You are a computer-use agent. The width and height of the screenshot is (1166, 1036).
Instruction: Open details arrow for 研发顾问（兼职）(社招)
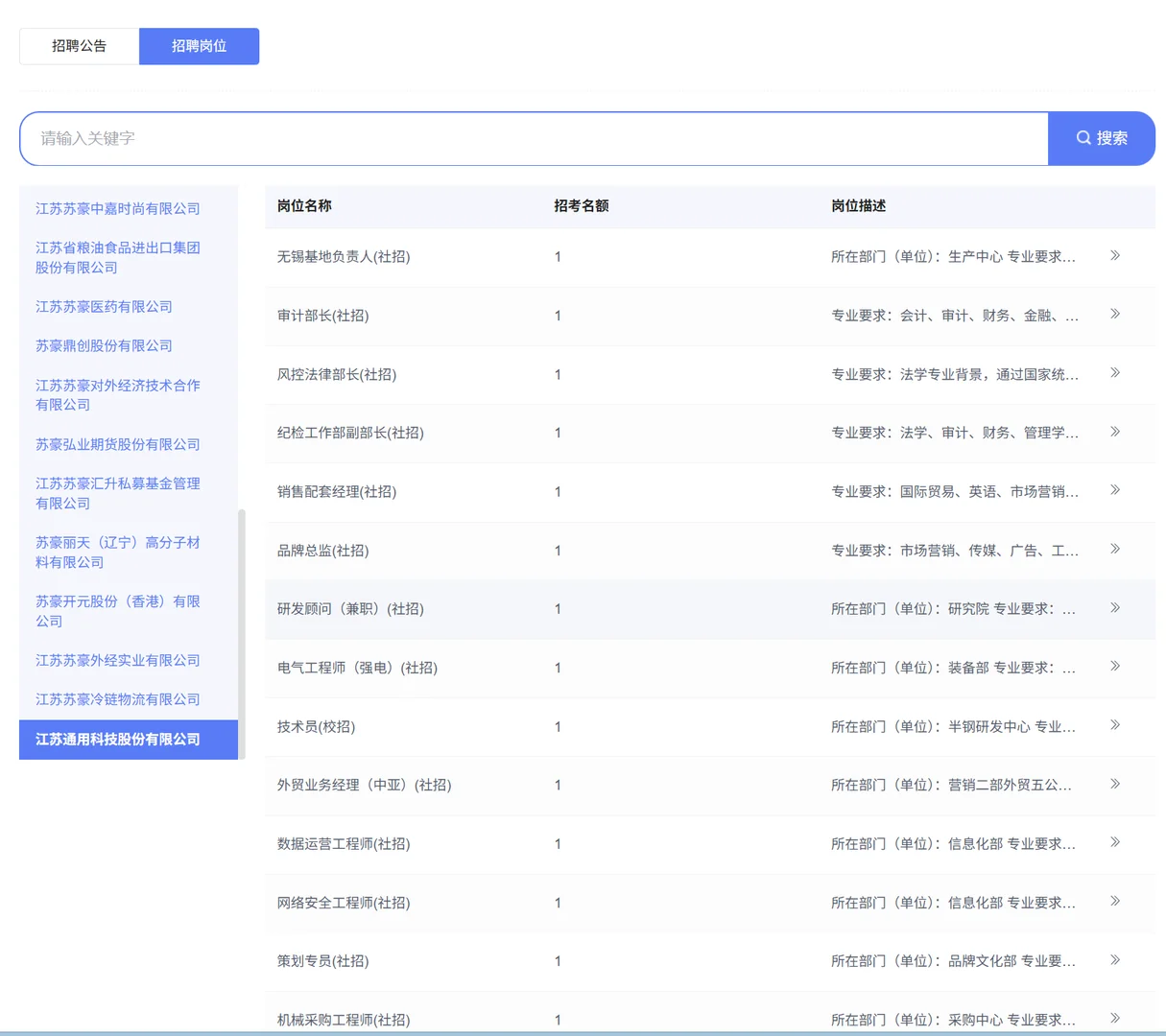point(1115,607)
